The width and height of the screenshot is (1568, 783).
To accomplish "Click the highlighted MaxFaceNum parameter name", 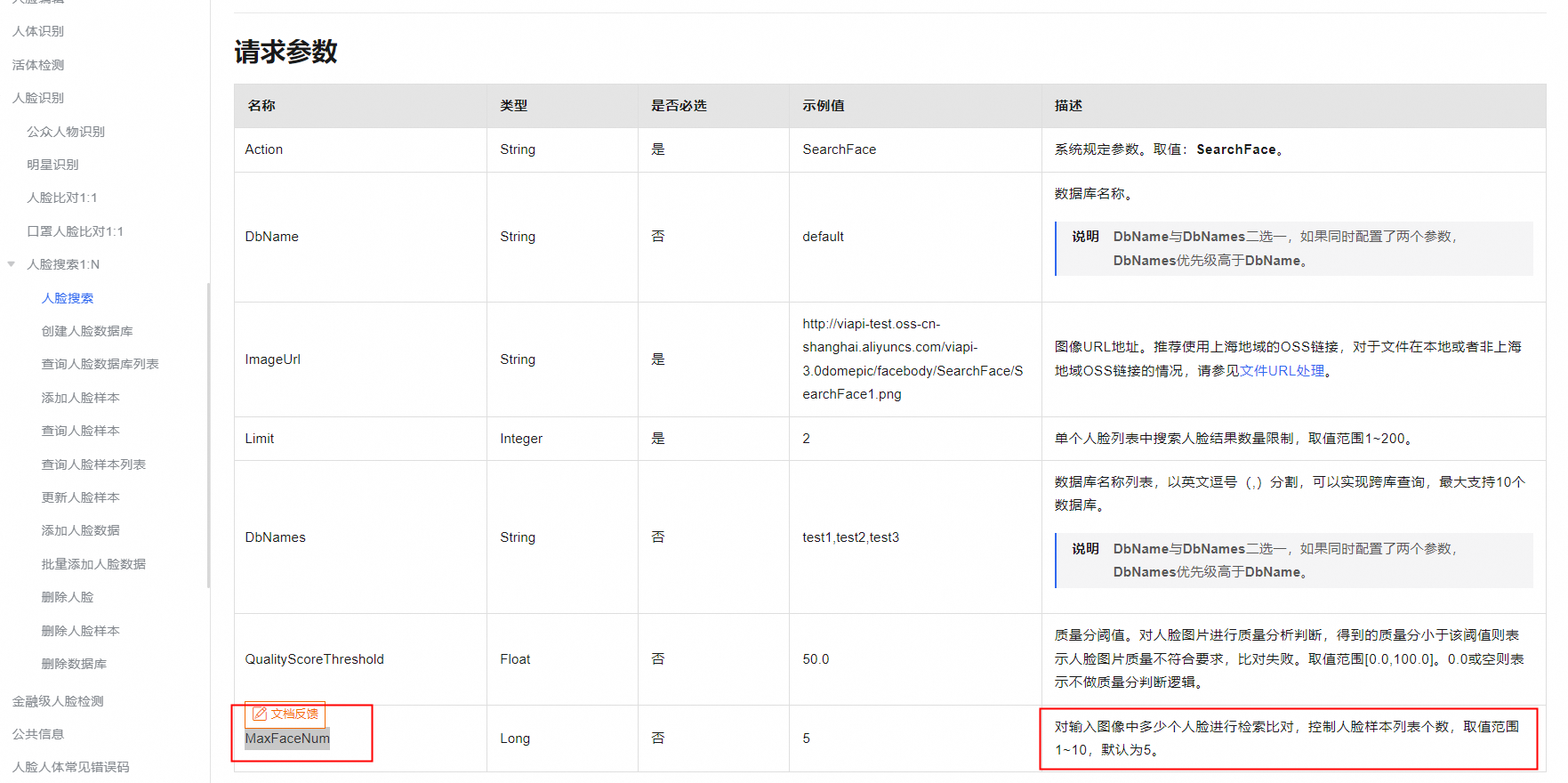I will click(287, 739).
